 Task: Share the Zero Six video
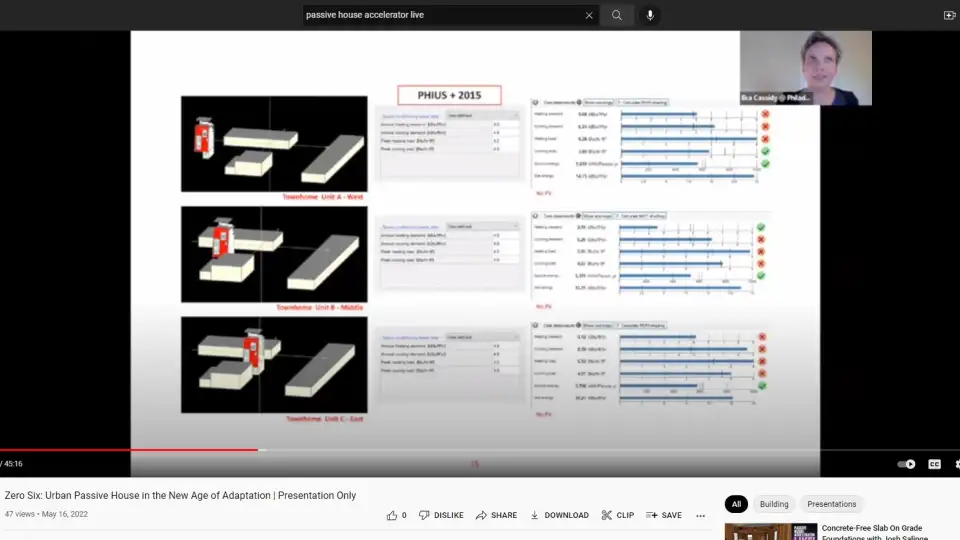496,515
